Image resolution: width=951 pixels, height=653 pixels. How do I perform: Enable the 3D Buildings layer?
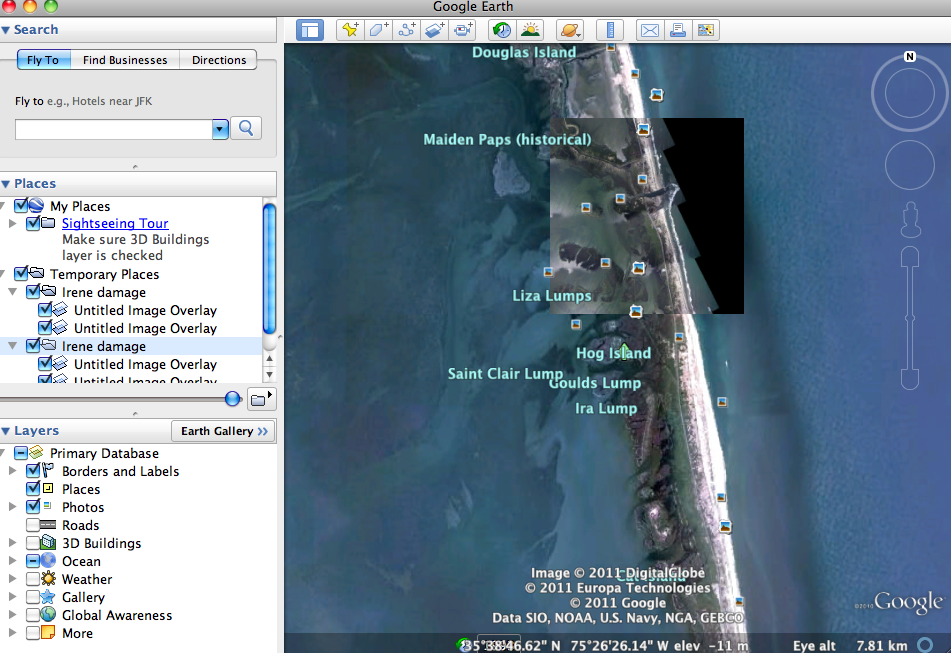point(33,543)
